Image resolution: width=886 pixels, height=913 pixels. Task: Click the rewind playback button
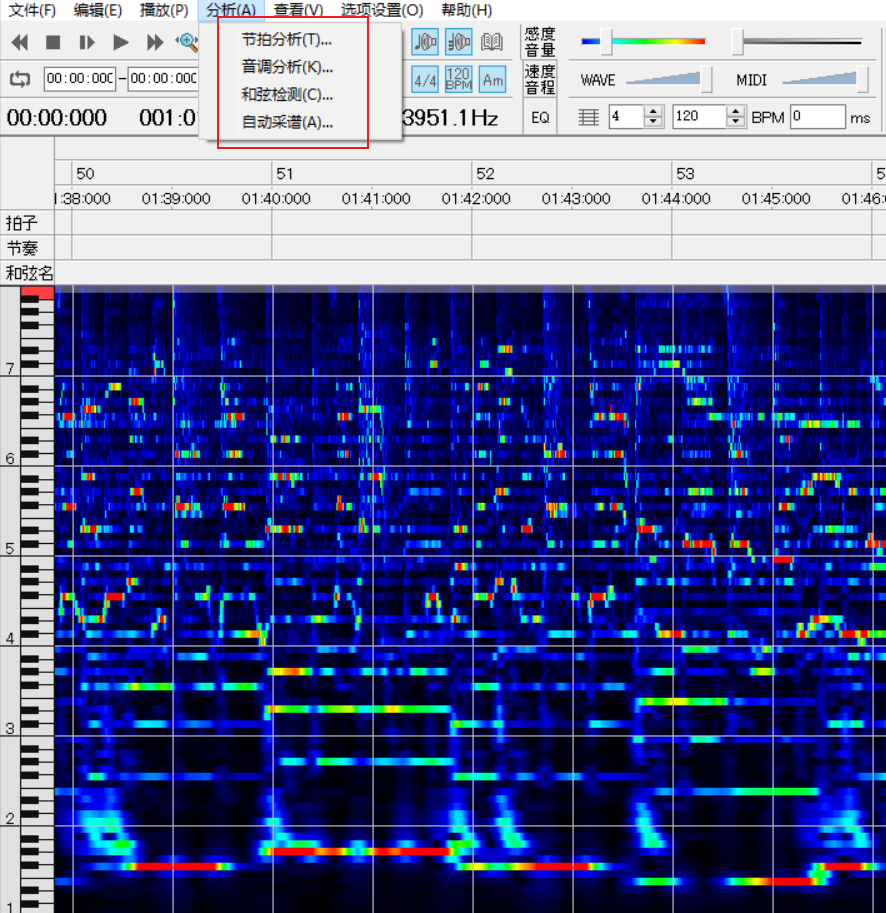click(x=20, y=42)
